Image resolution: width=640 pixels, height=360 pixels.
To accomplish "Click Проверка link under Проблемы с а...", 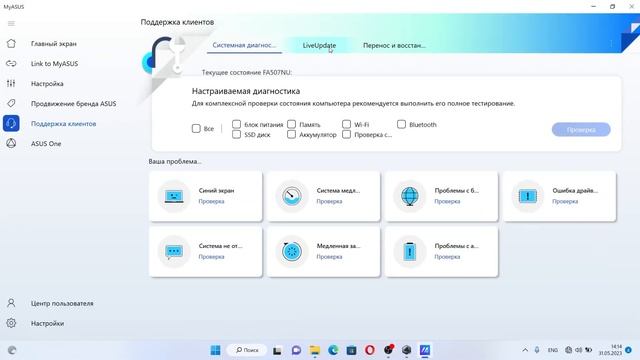I will tap(447, 257).
